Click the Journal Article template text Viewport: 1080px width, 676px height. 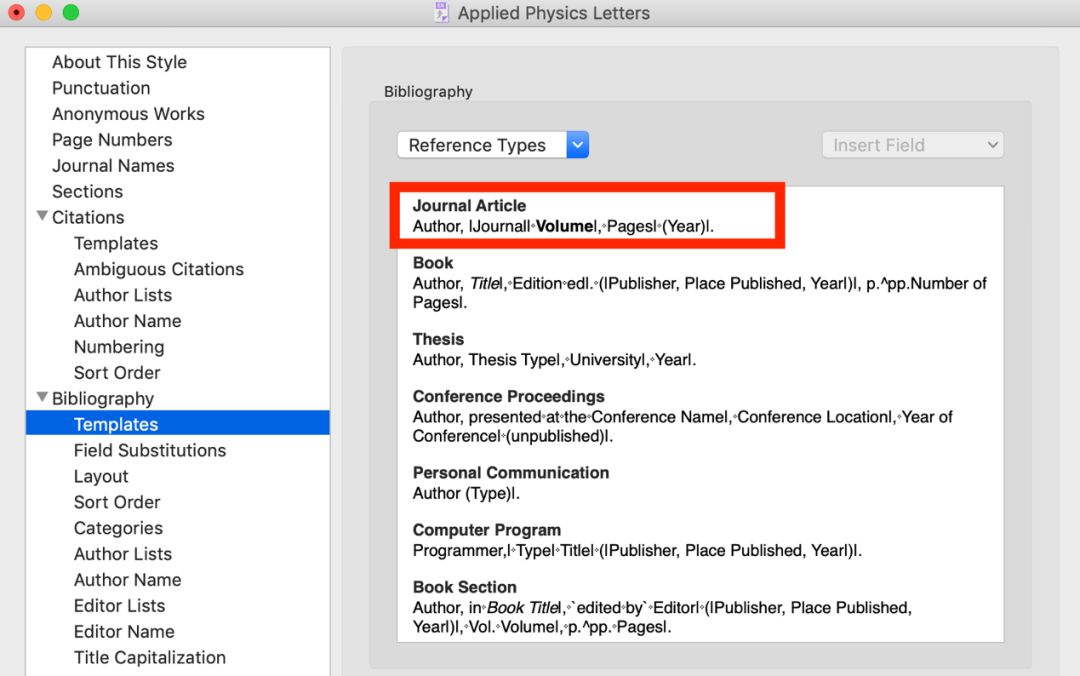point(563,227)
